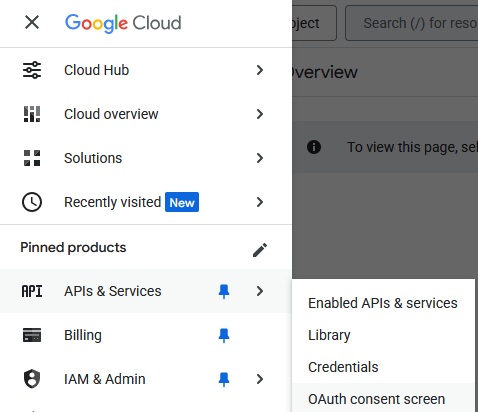Image resolution: width=478 pixels, height=412 pixels.
Task: Choose Library in the APIs submenu
Action: pos(383,335)
